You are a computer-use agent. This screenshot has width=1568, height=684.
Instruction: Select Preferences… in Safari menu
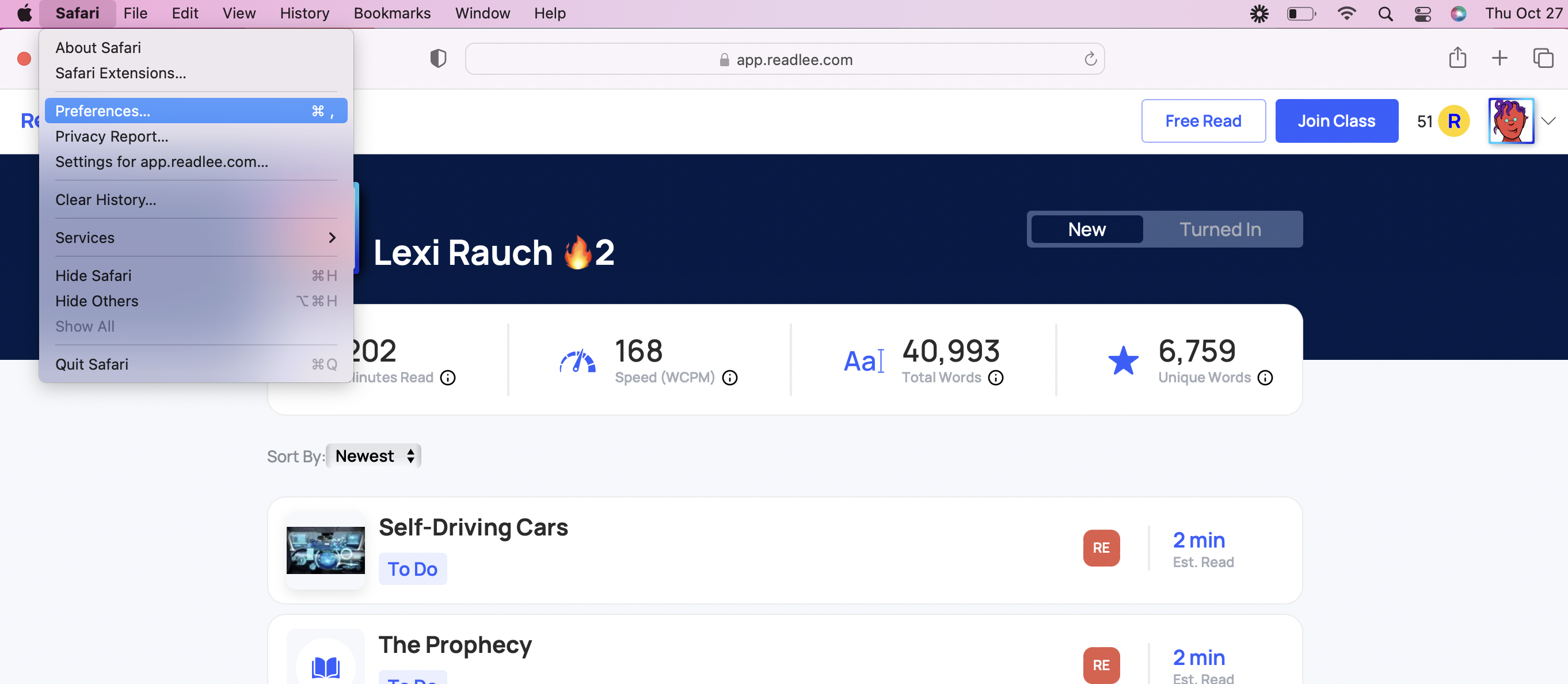point(196,111)
